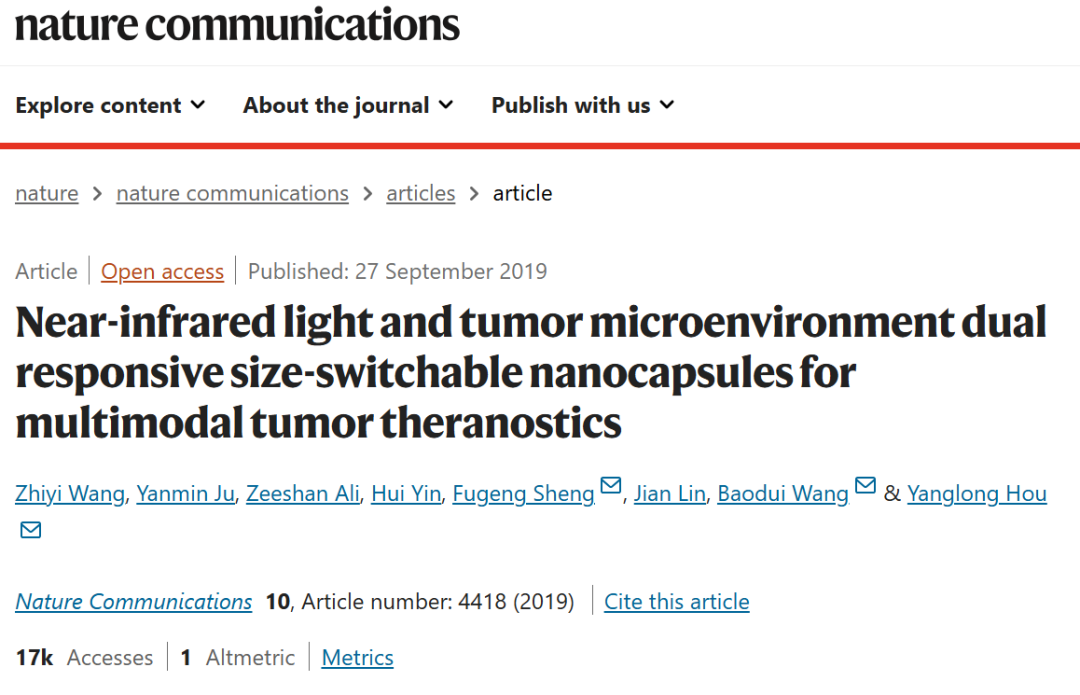Click the email icon after Baodui Wang
This screenshot has width=1080, height=695.
click(865, 486)
